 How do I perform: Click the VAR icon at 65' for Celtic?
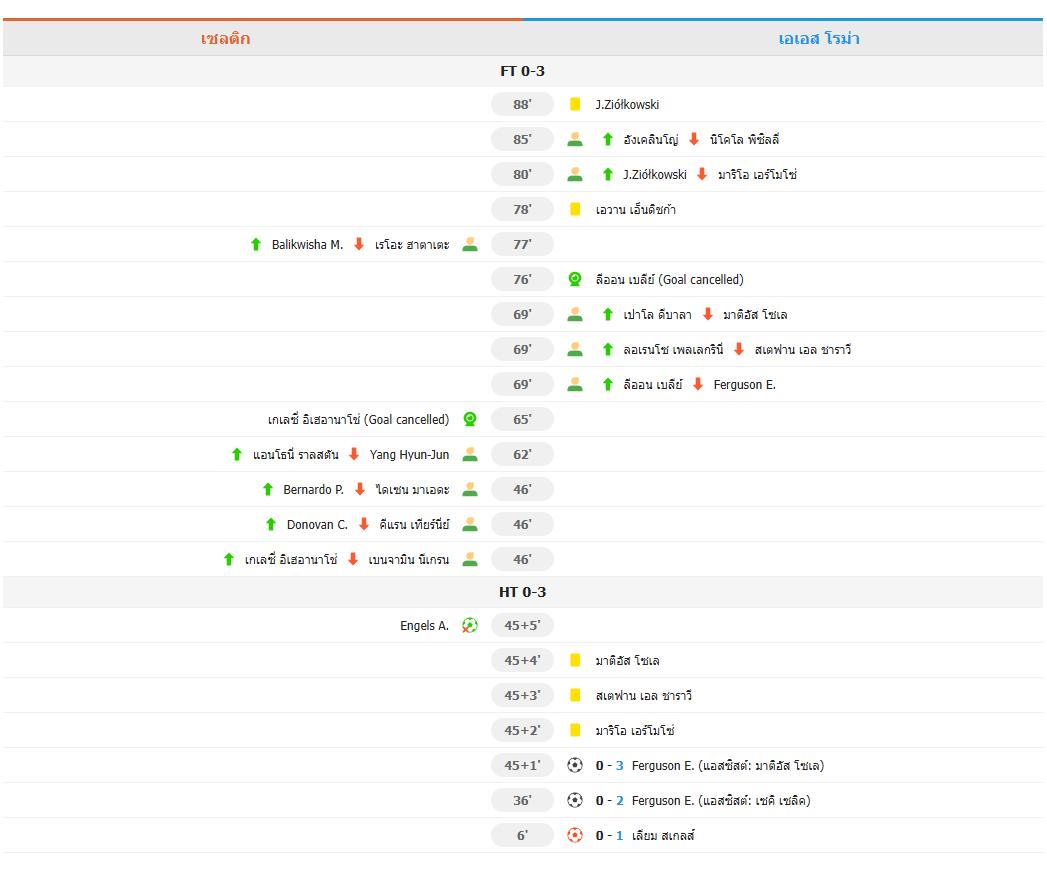point(470,419)
